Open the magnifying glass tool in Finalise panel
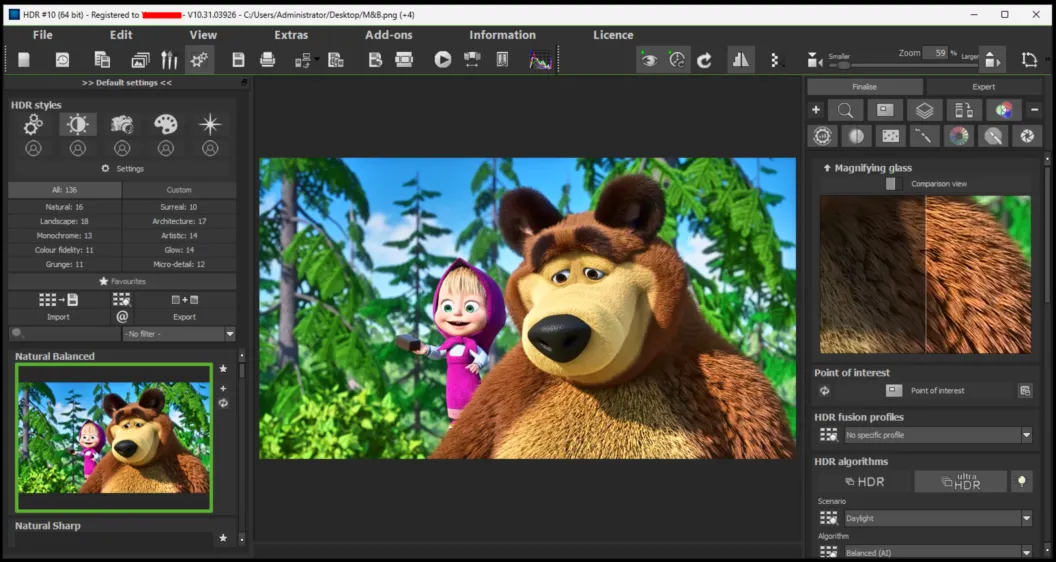 point(846,111)
